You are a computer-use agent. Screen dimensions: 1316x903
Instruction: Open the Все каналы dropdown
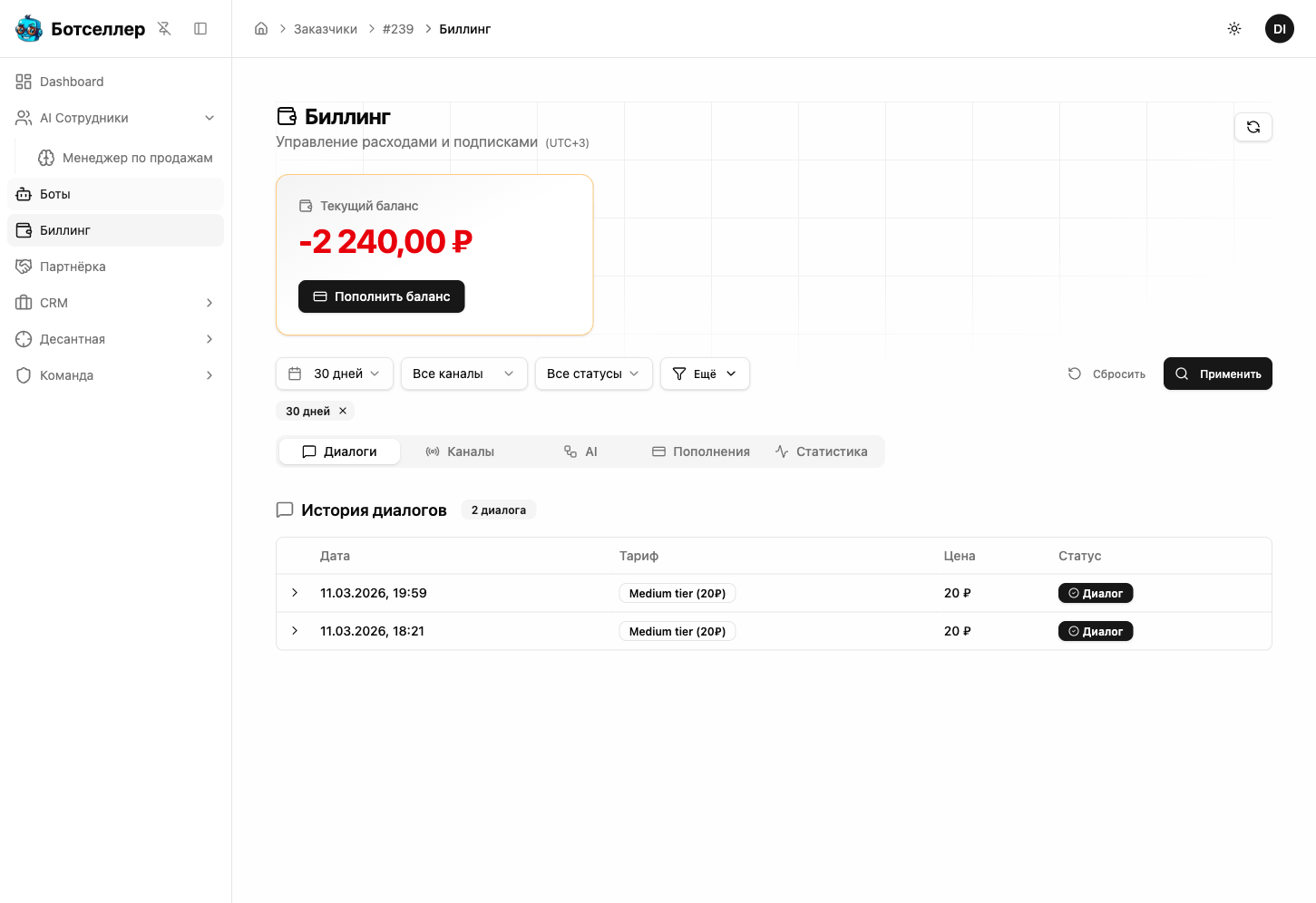click(463, 374)
